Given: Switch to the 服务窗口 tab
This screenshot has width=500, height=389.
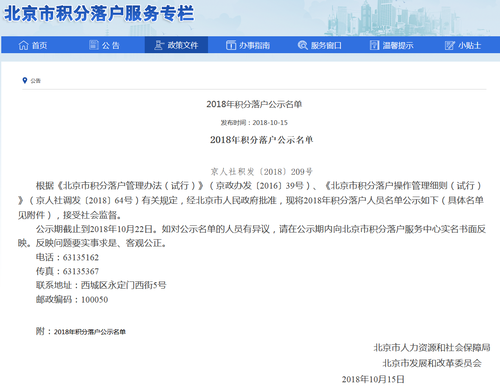Looking at the screenshot, I should tap(319, 45).
